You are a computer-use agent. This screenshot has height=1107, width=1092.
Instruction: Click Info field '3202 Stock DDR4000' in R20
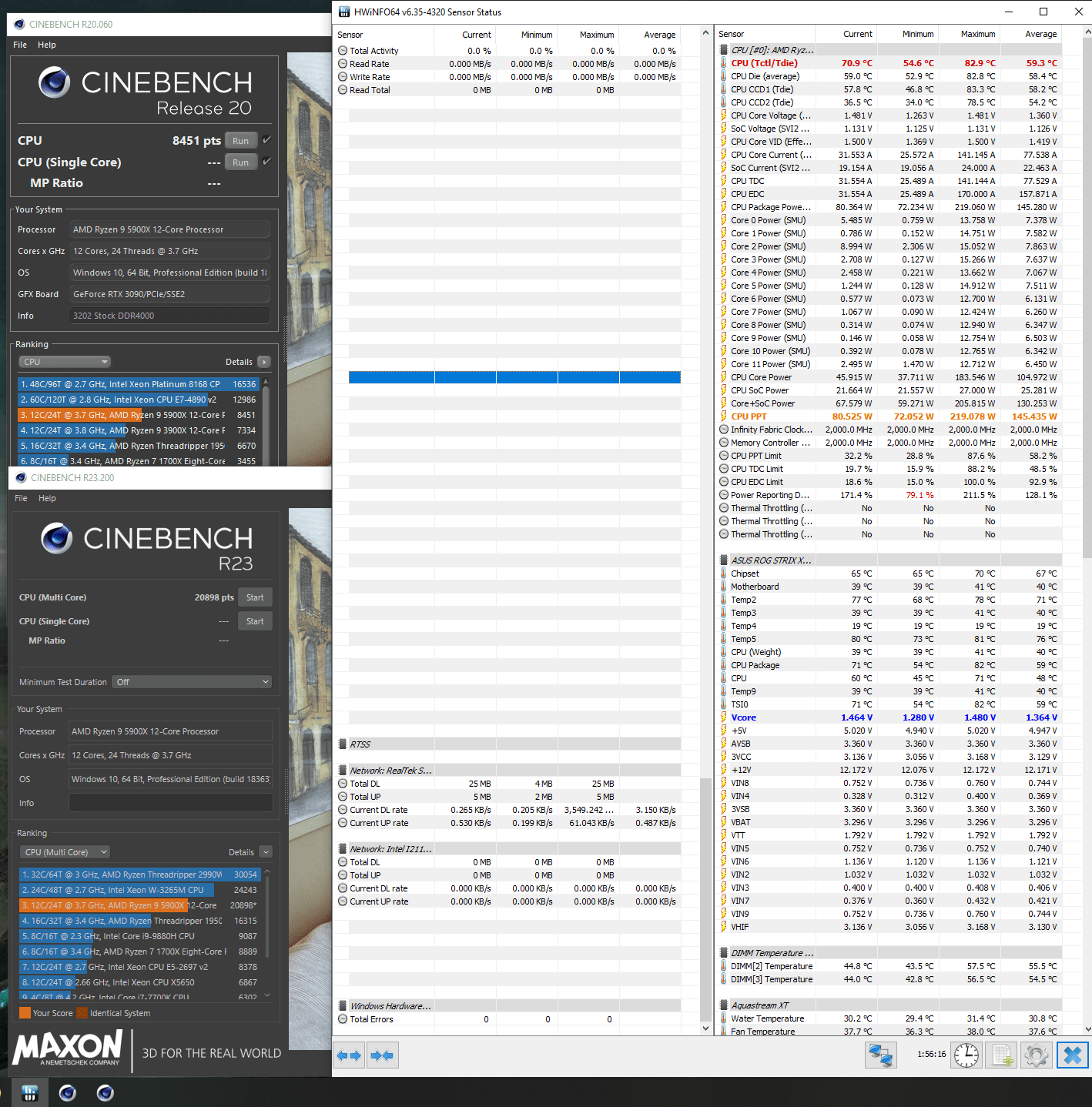click(x=169, y=316)
